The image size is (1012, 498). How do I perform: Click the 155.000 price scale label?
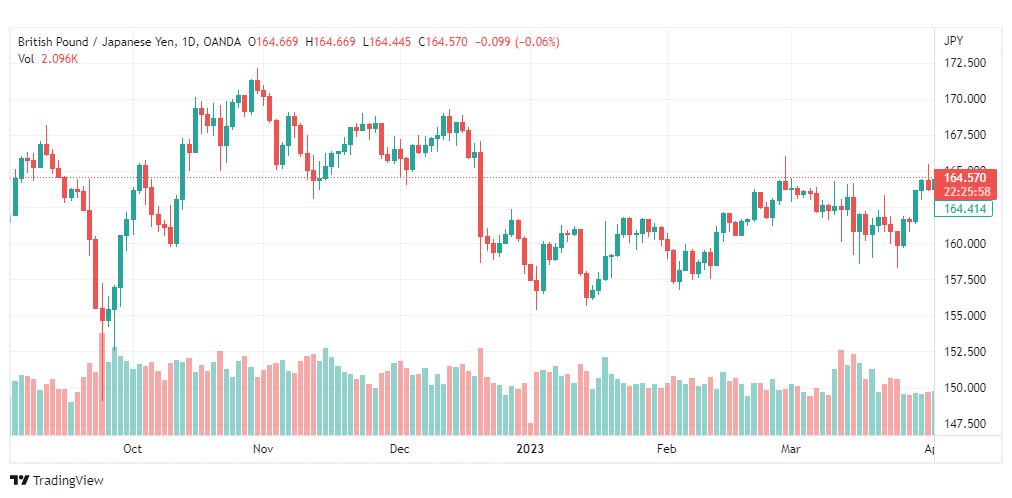tap(966, 315)
